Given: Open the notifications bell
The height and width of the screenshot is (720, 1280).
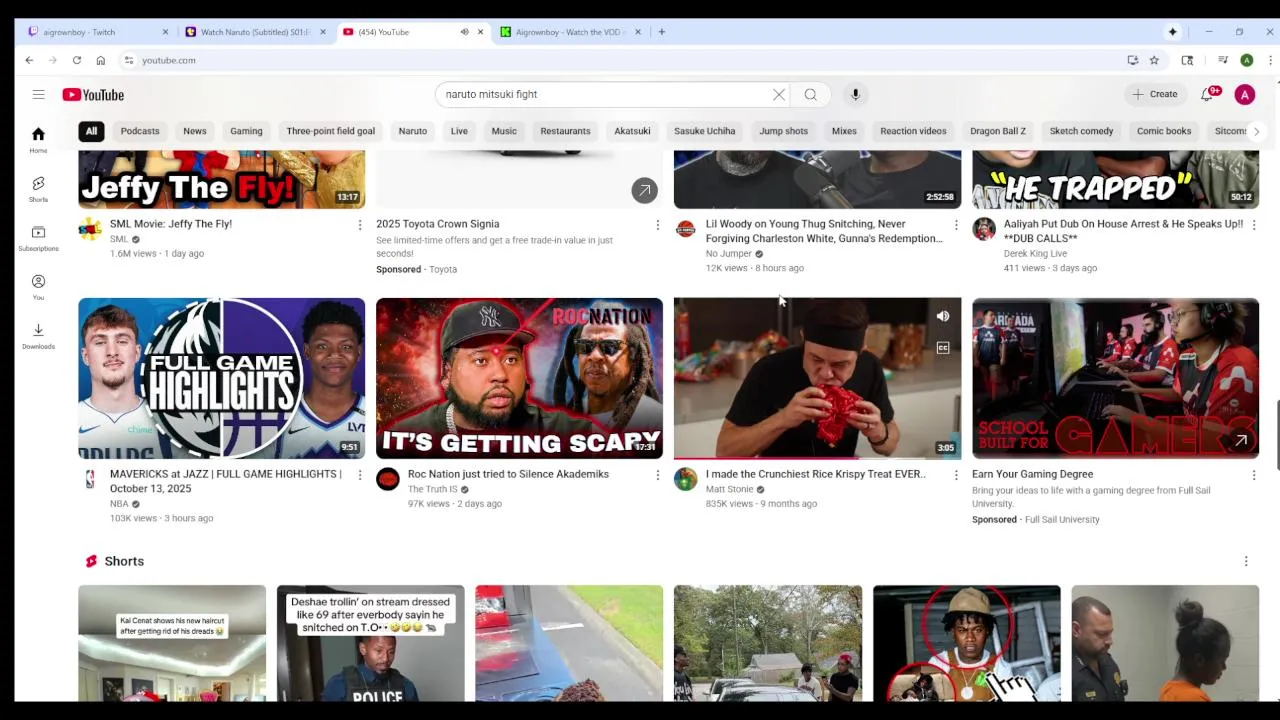Looking at the screenshot, I should (1208, 94).
